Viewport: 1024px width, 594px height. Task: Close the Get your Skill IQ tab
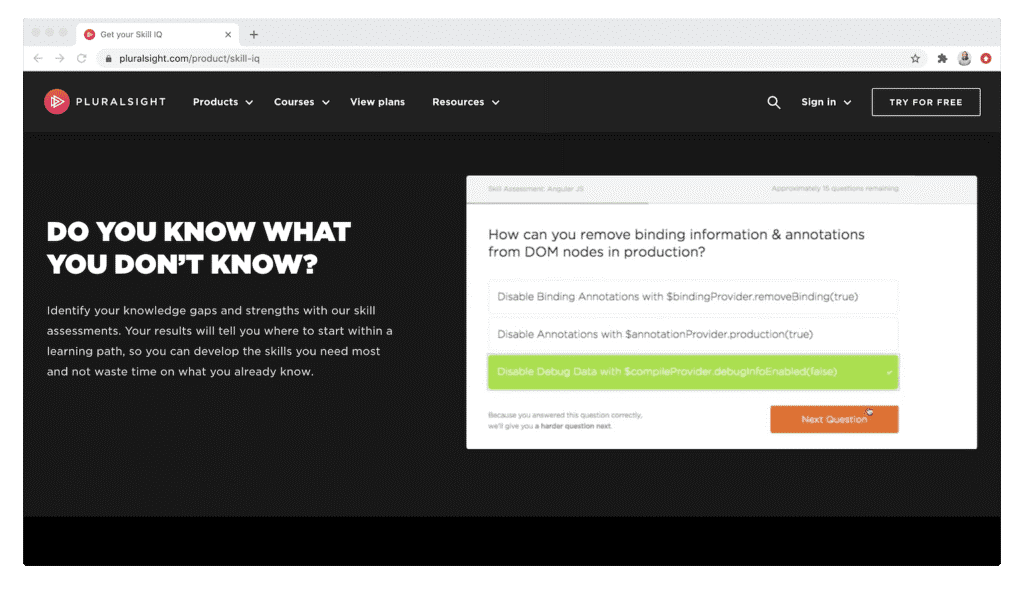228,35
